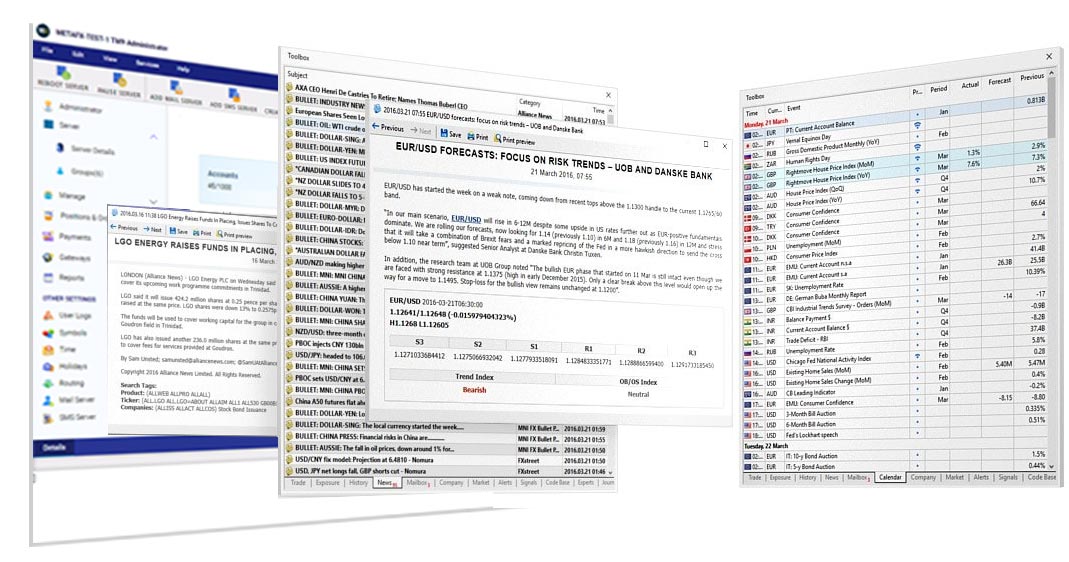Go to the Next article in the LGO Energy window

153,230
